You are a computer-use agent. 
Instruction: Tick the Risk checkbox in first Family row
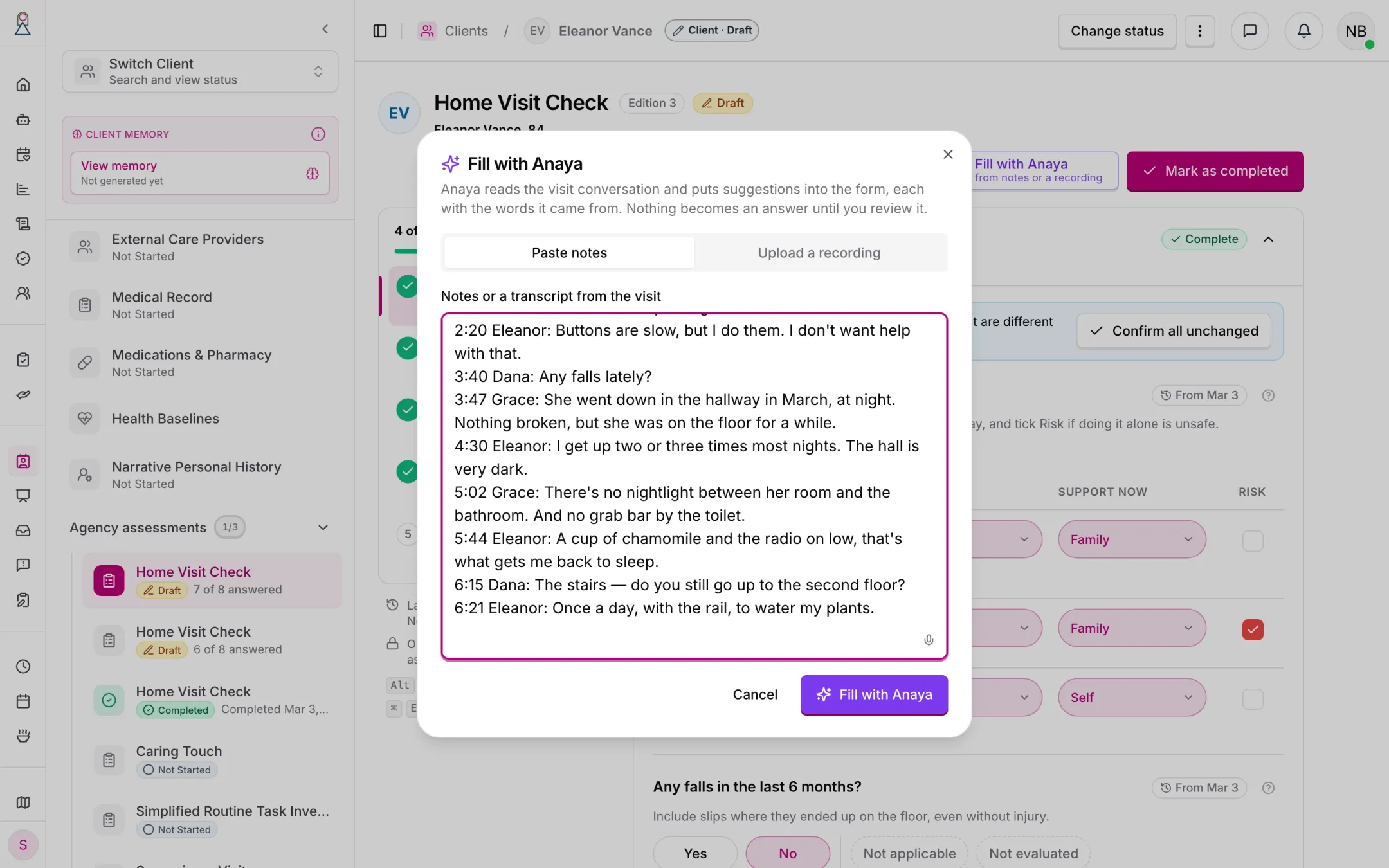[x=1253, y=541]
